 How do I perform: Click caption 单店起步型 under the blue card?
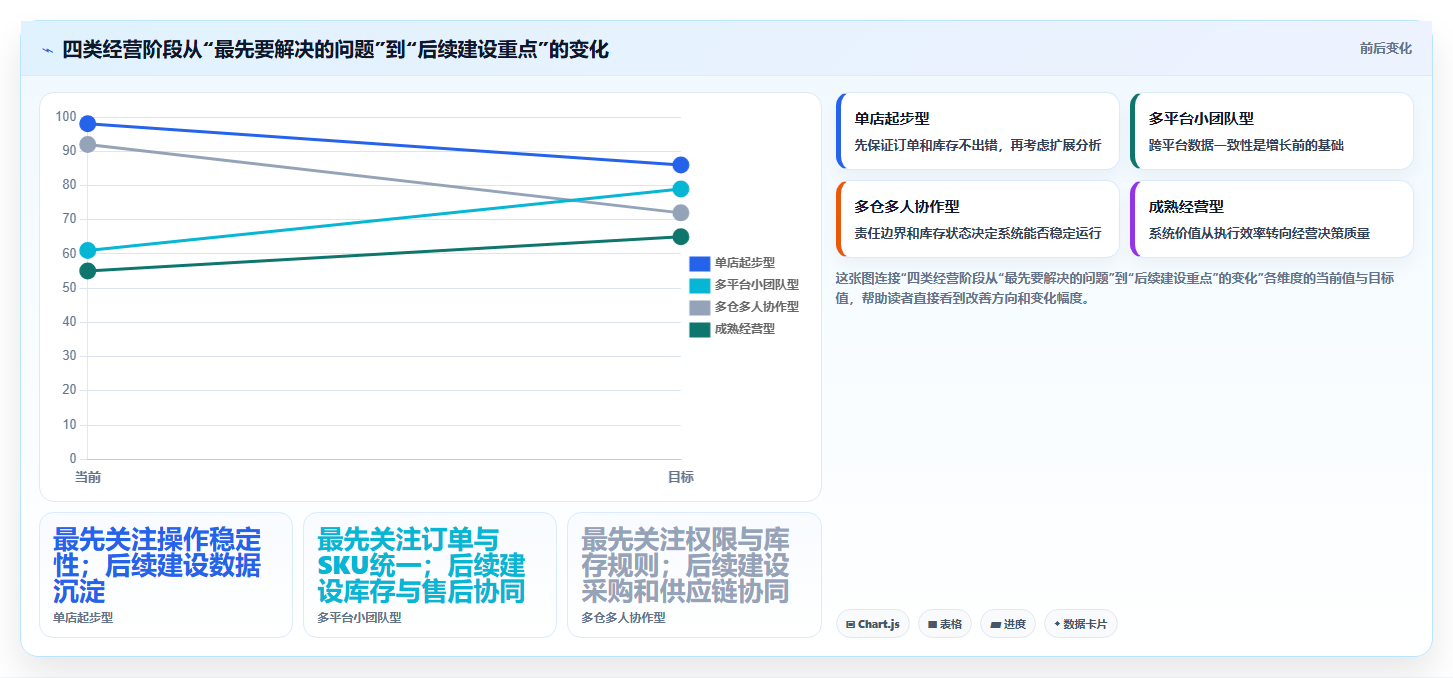pyautogui.click(x=83, y=618)
